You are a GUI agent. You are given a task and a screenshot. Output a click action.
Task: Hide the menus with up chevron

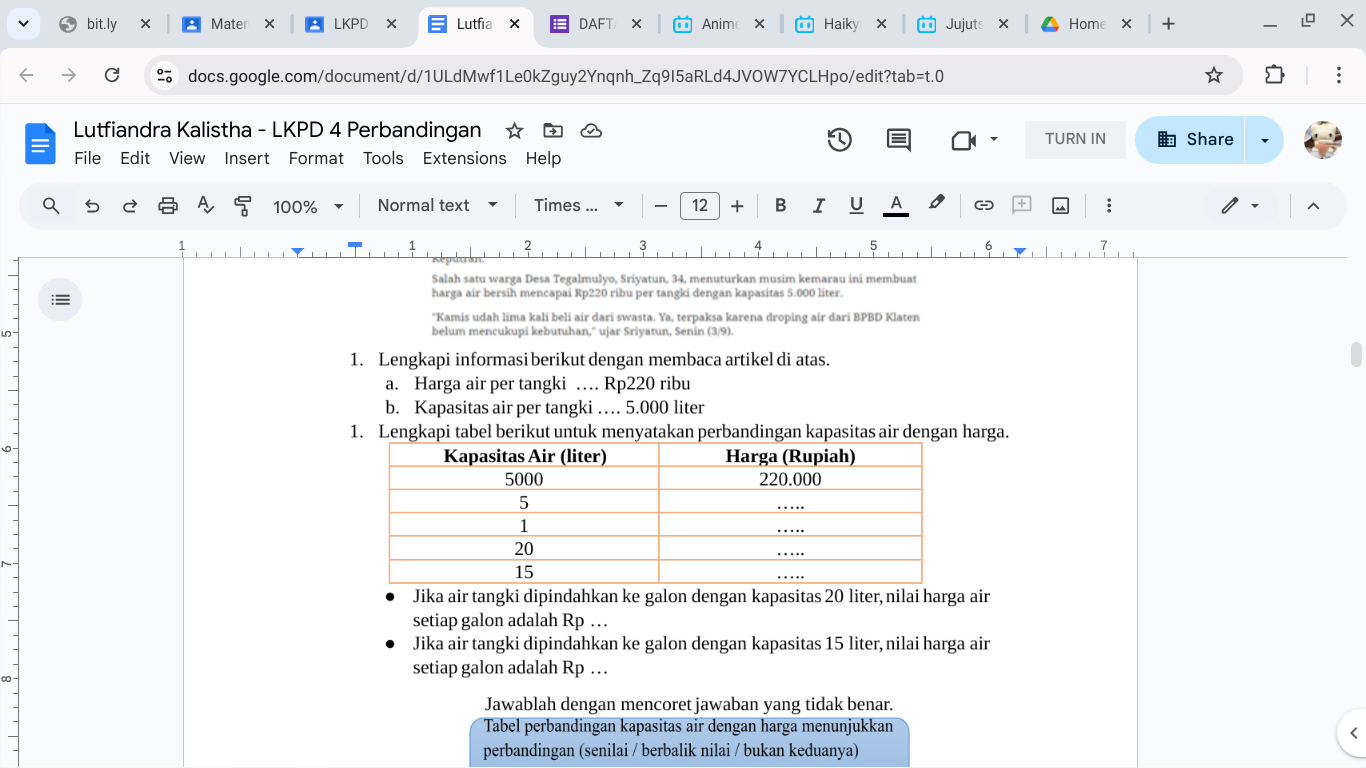click(x=1314, y=206)
